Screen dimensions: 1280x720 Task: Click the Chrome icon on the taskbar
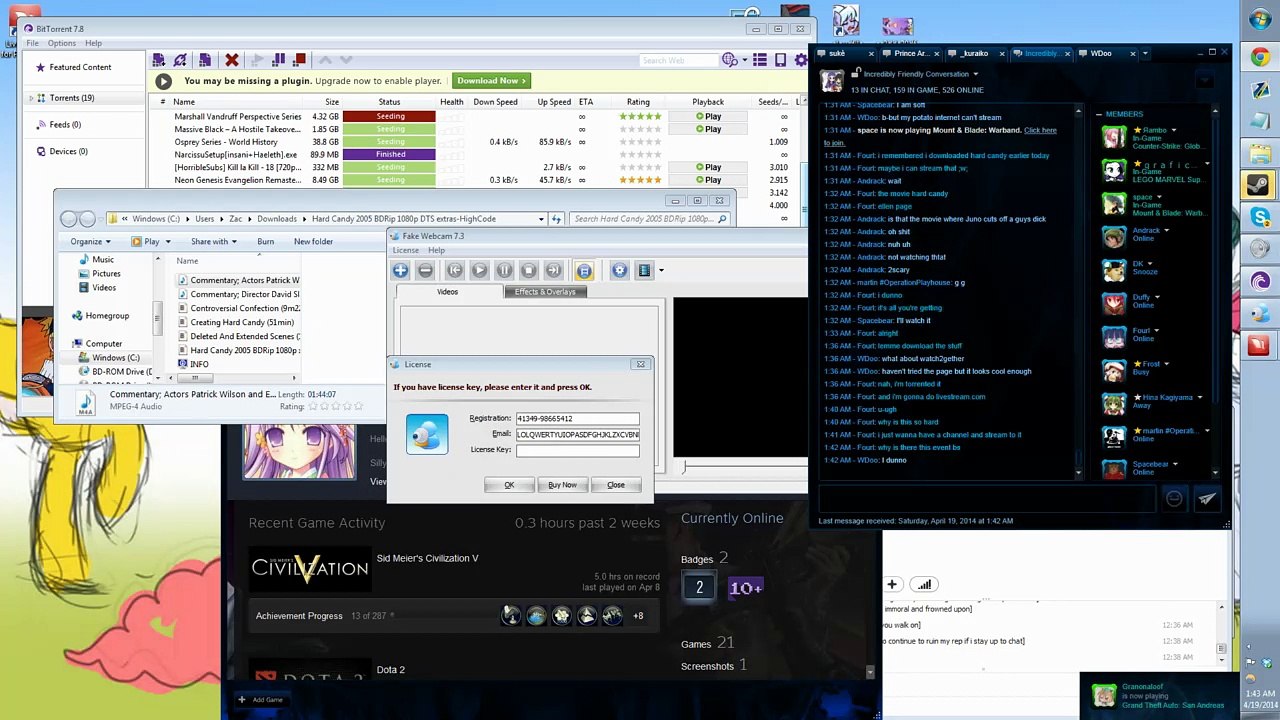tap(1259, 56)
